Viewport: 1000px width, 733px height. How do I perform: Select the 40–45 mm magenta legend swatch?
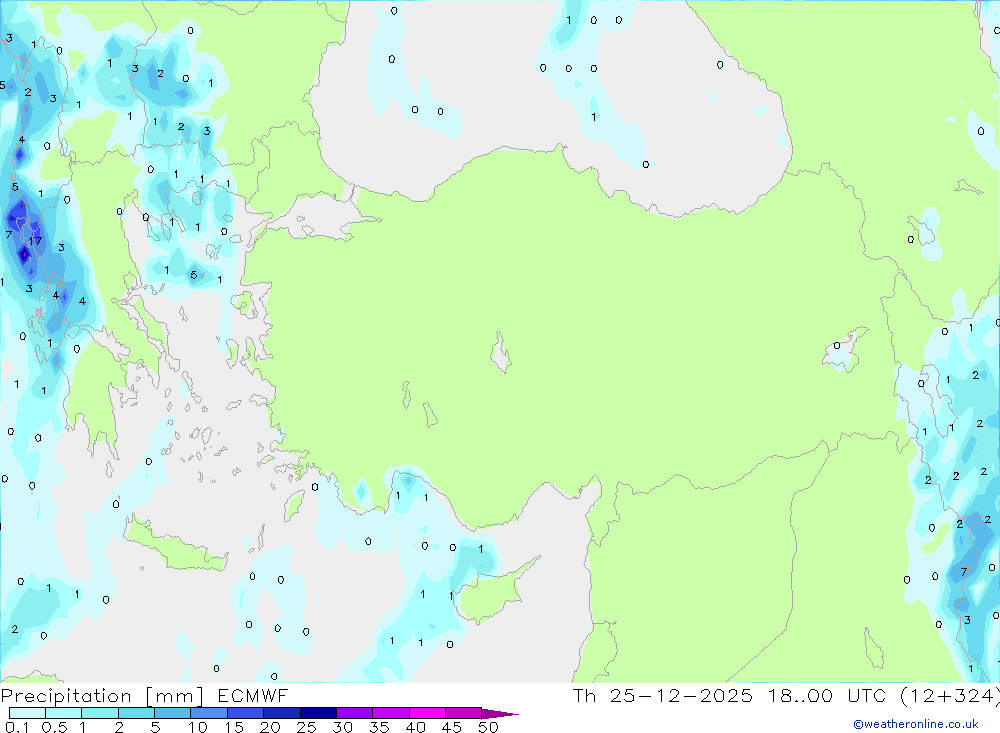[427, 713]
